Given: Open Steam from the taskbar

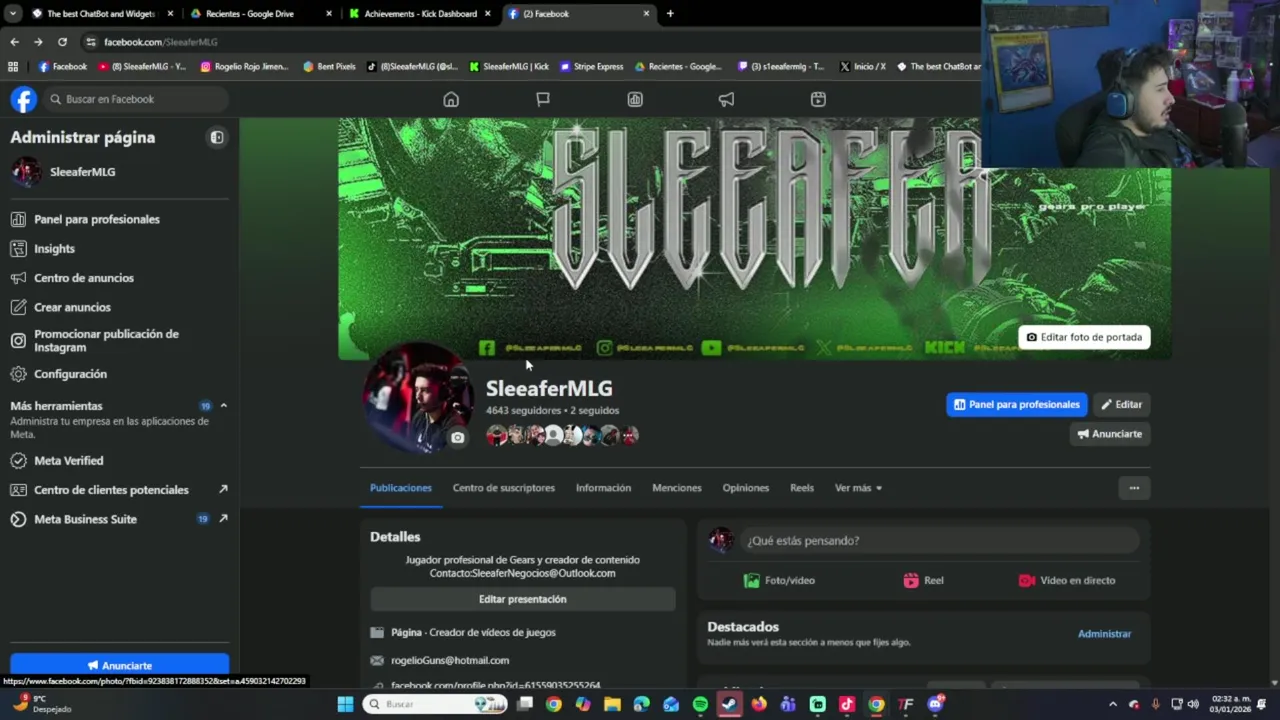Looking at the screenshot, I should pyautogui.click(x=730, y=704).
